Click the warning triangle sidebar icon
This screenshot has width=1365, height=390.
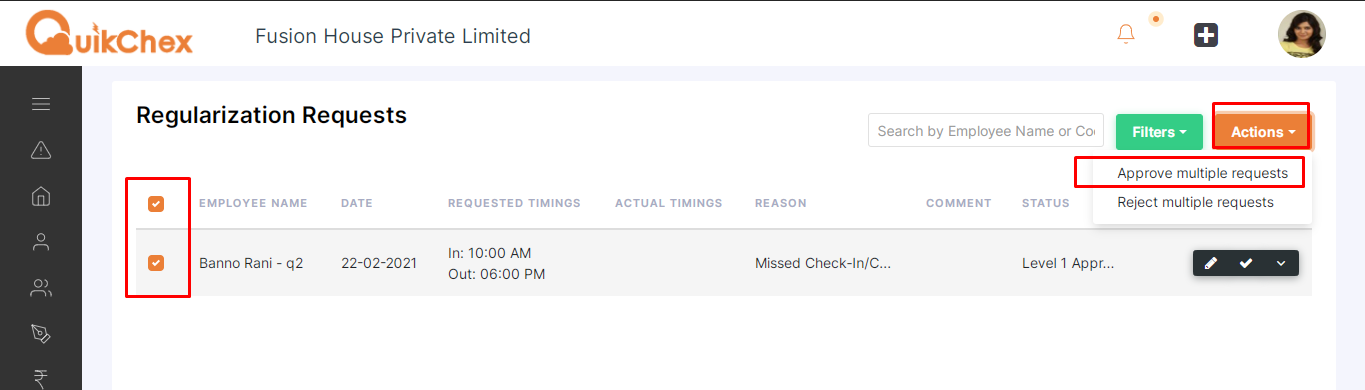pyautogui.click(x=41, y=150)
